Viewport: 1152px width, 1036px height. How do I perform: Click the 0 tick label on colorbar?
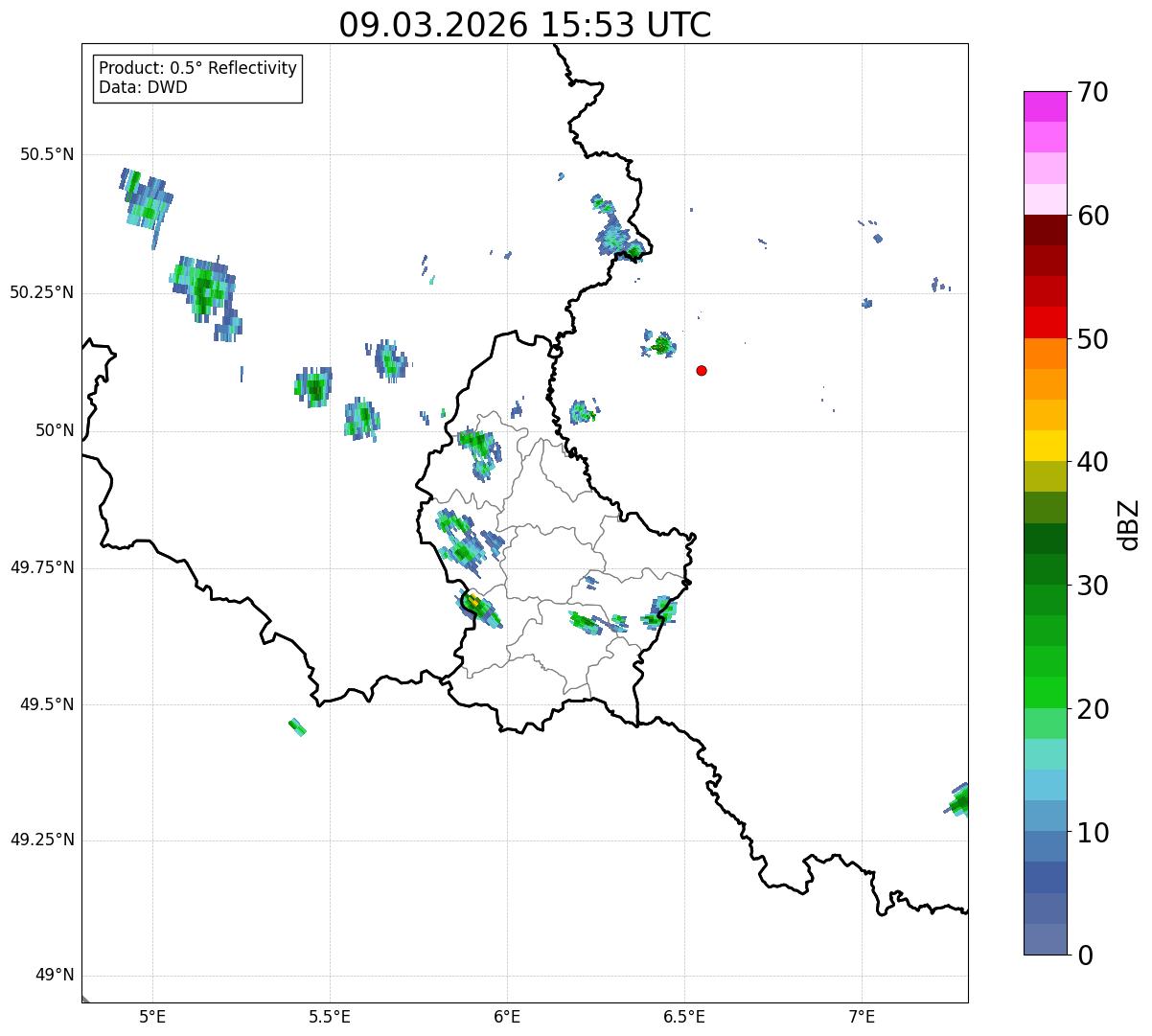pyautogui.click(x=1085, y=955)
